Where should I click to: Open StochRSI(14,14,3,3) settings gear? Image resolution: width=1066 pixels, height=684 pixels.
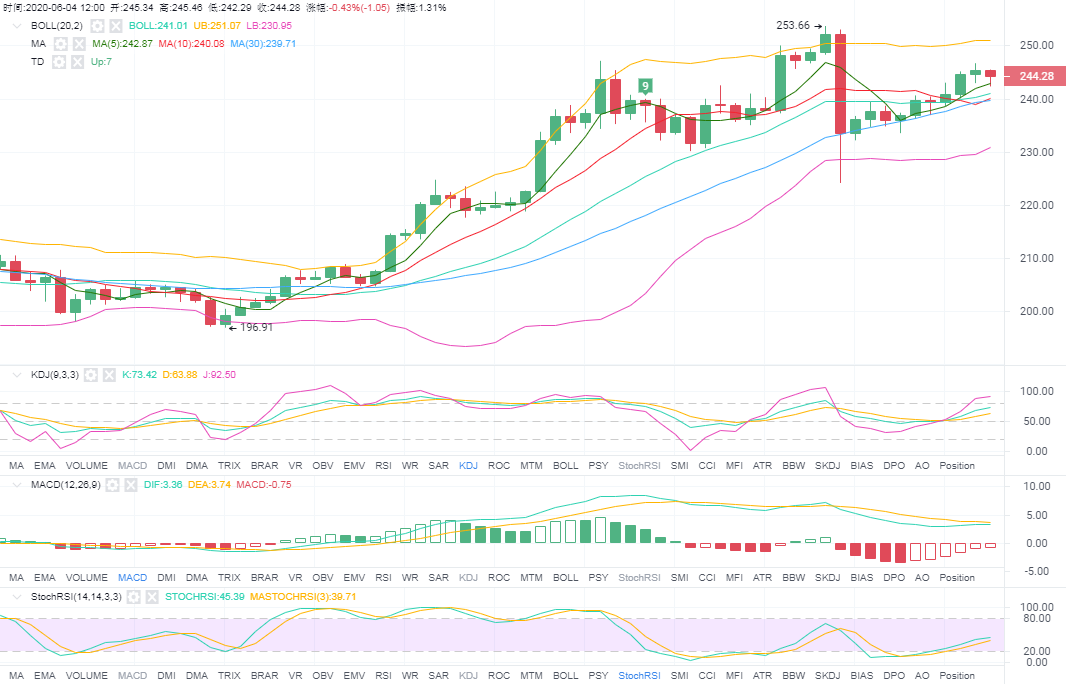coord(133,597)
